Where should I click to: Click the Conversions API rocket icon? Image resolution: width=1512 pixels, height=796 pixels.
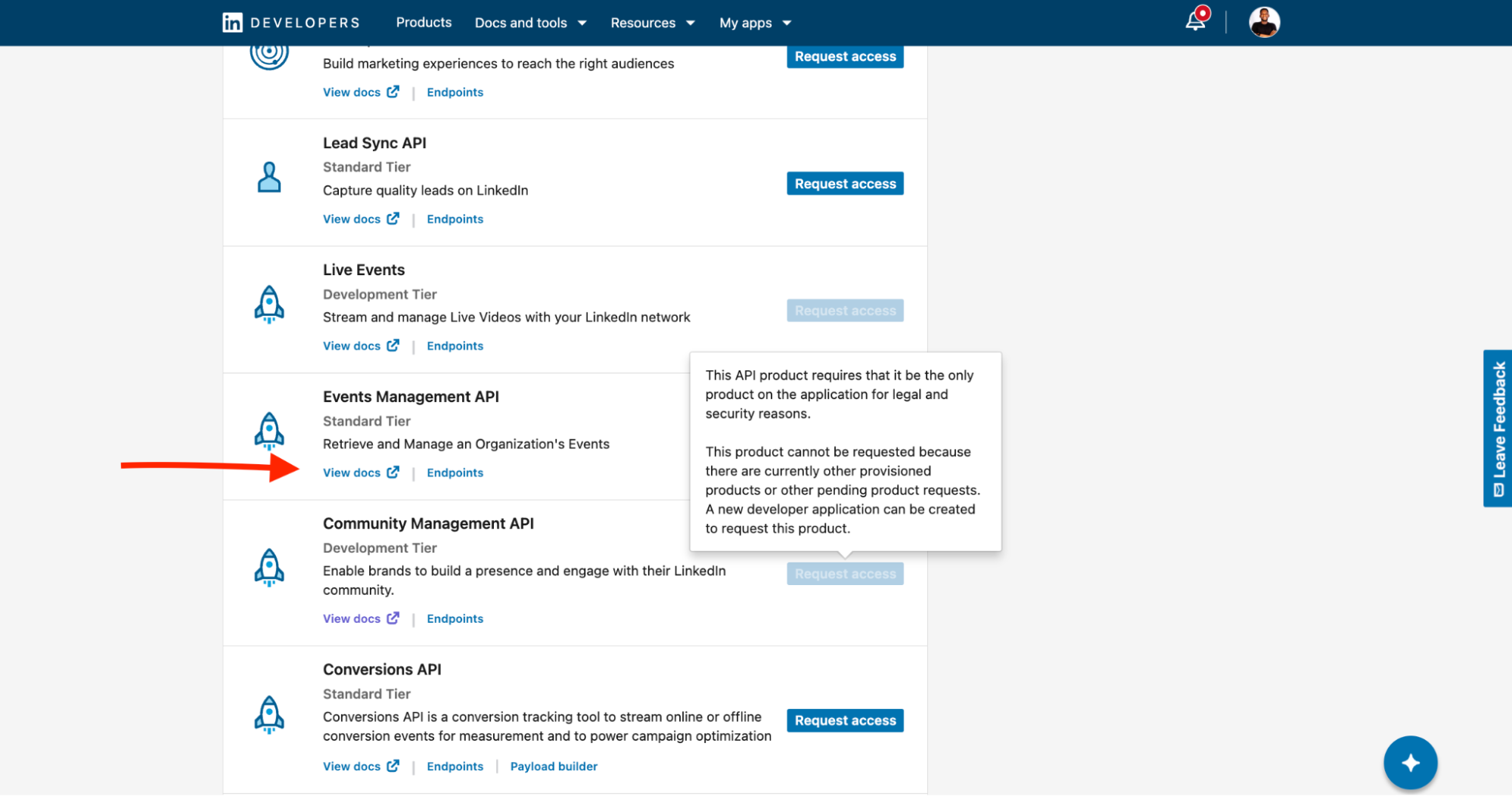pos(269,715)
